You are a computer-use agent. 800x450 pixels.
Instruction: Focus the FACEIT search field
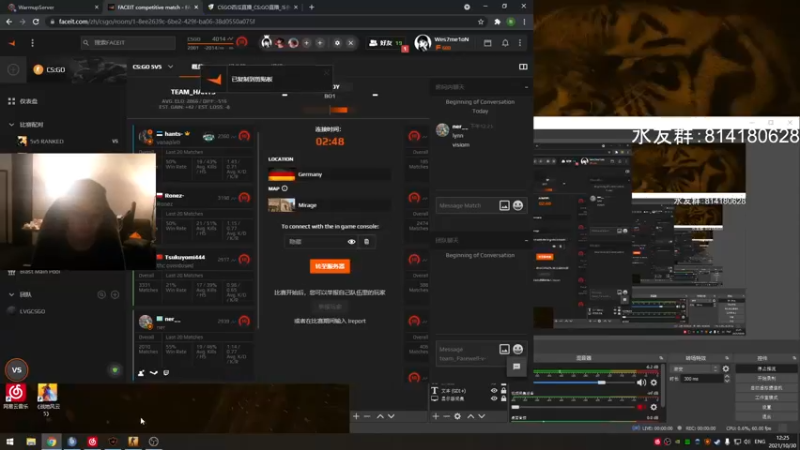129,43
